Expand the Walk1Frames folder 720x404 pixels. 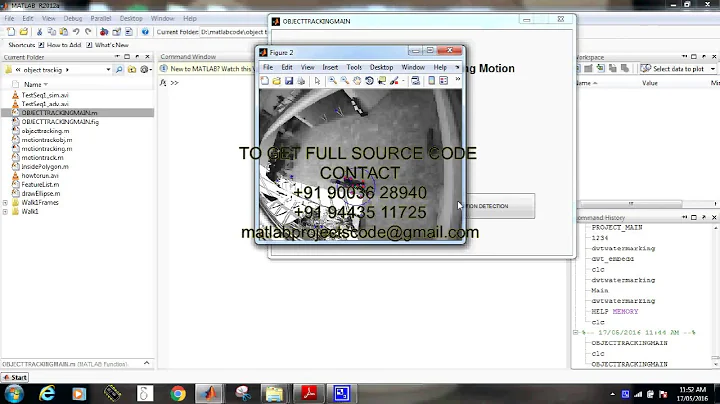(x=5, y=202)
